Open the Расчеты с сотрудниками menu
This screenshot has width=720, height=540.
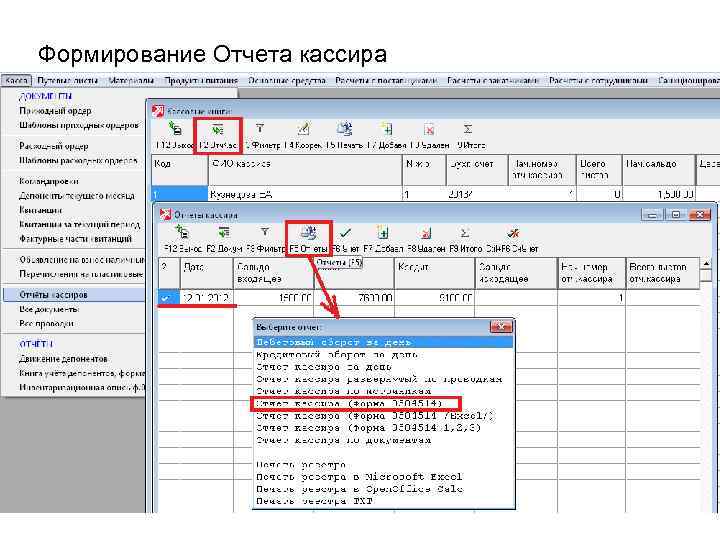(x=598, y=81)
